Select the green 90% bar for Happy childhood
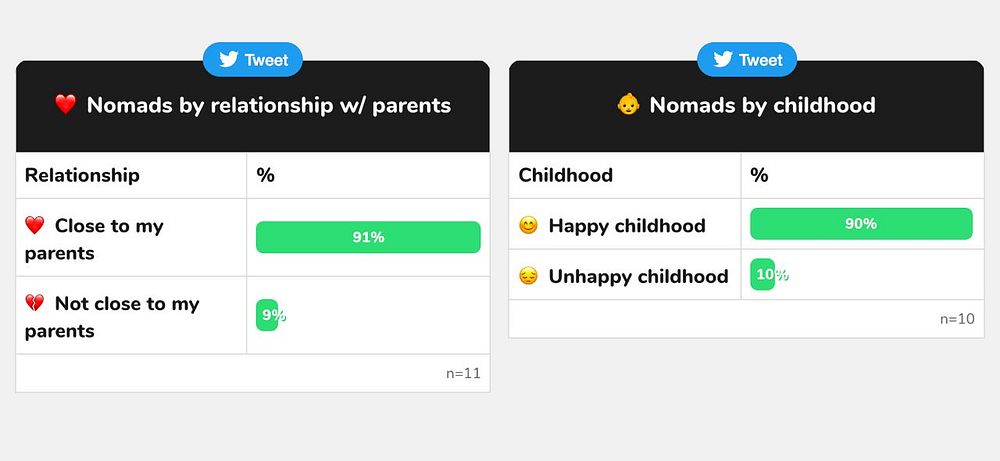 (861, 224)
